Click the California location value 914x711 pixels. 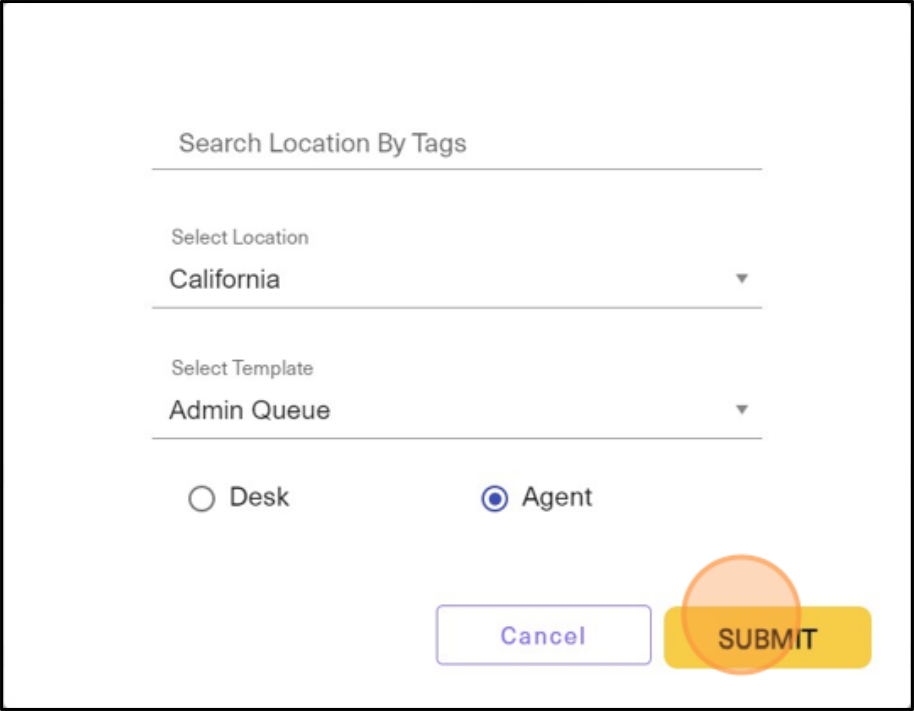point(224,279)
